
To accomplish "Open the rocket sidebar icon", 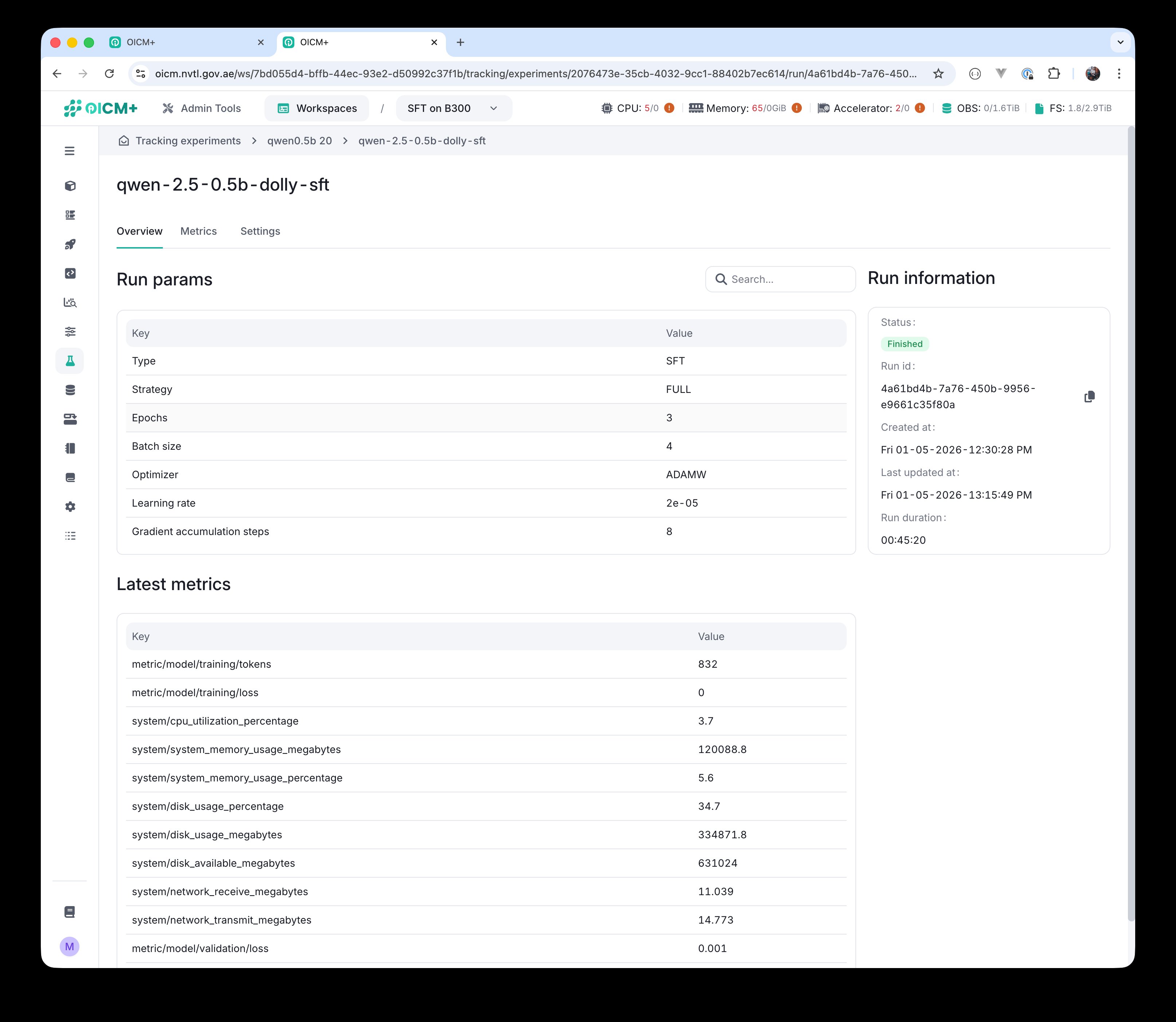I will (x=70, y=244).
